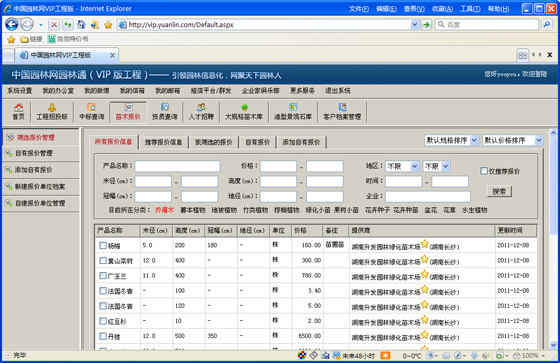Click the search magnifier button beside 百度 box
The image size is (560, 363).
(547, 25)
